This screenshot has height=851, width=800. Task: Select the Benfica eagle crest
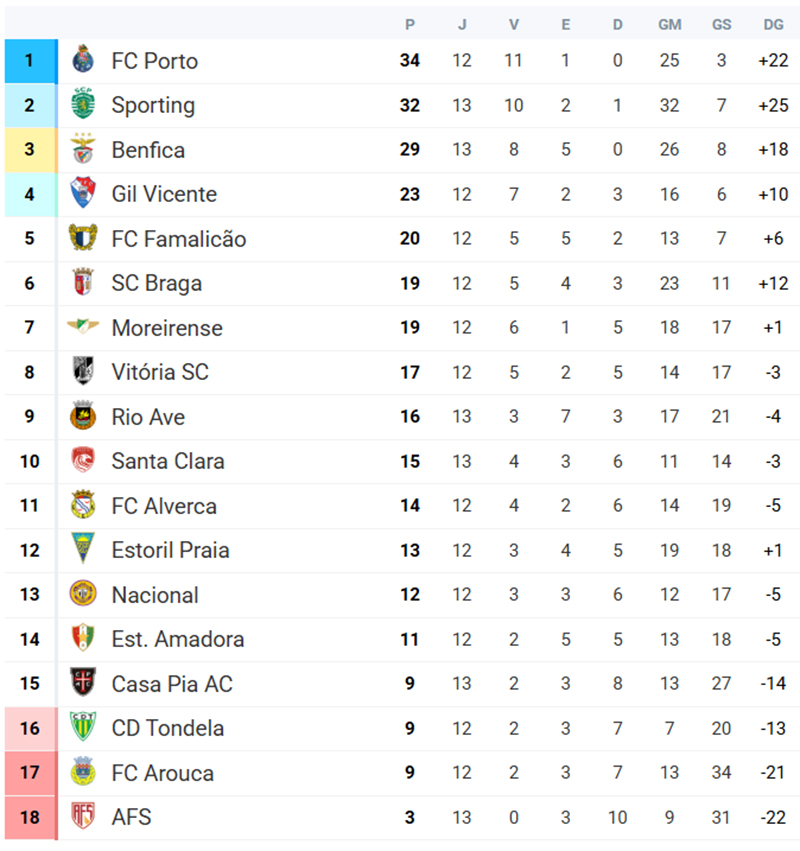point(83,150)
